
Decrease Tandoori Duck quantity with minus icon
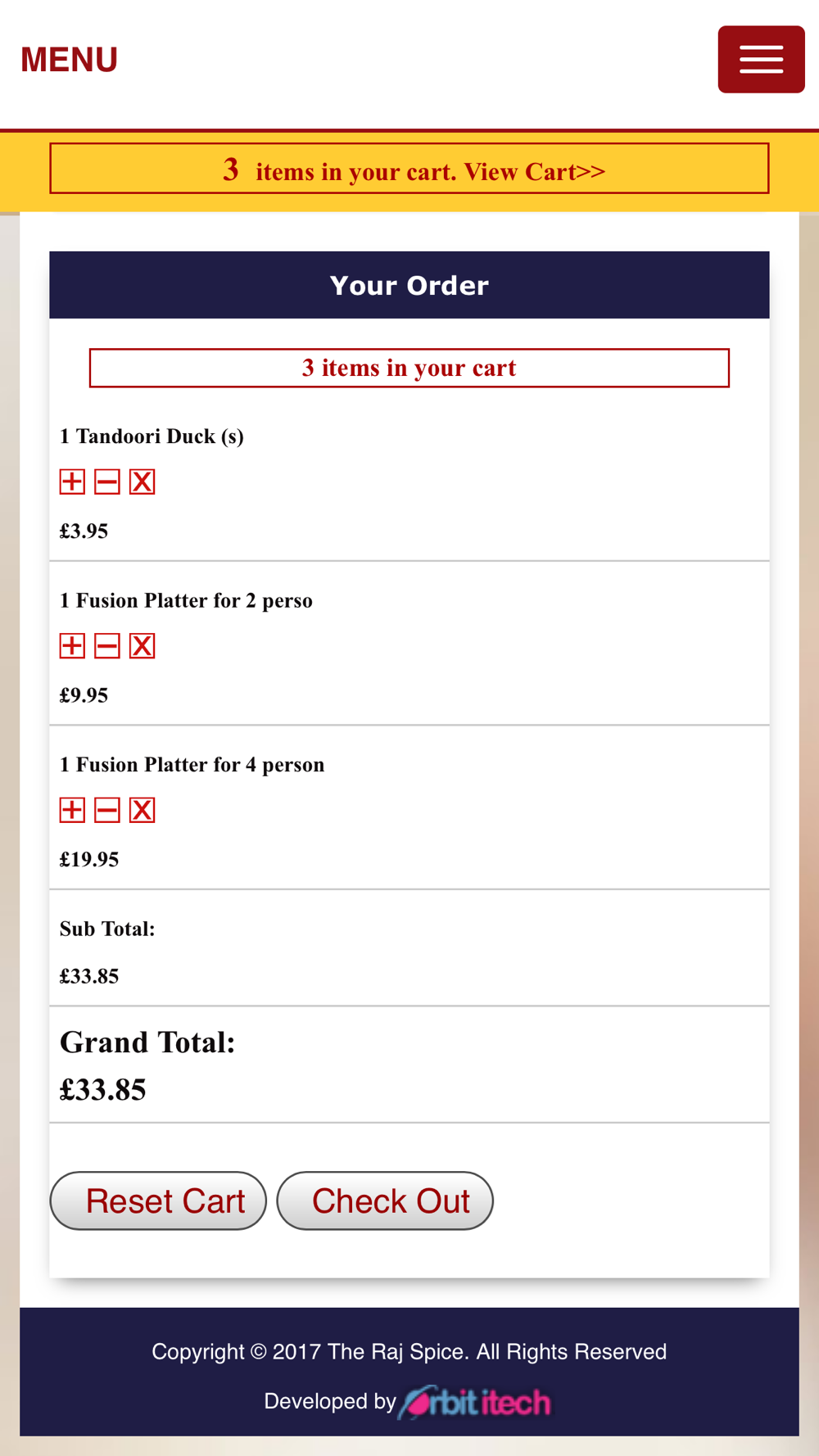[x=107, y=482]
